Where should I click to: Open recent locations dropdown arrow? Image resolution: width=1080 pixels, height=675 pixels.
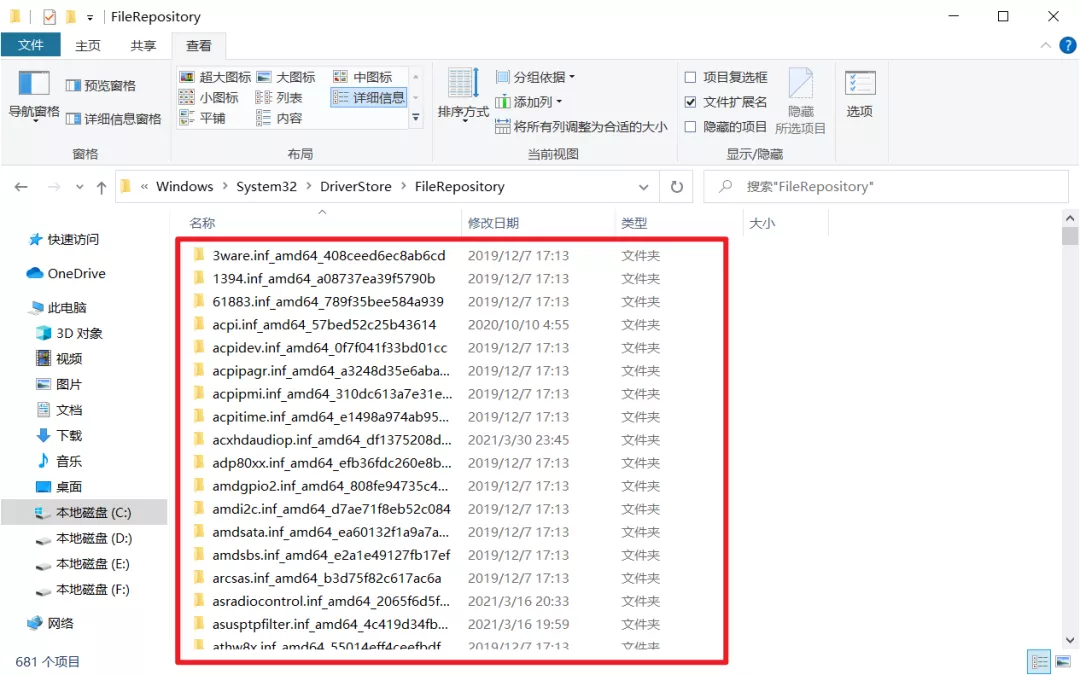coord(80,187)
